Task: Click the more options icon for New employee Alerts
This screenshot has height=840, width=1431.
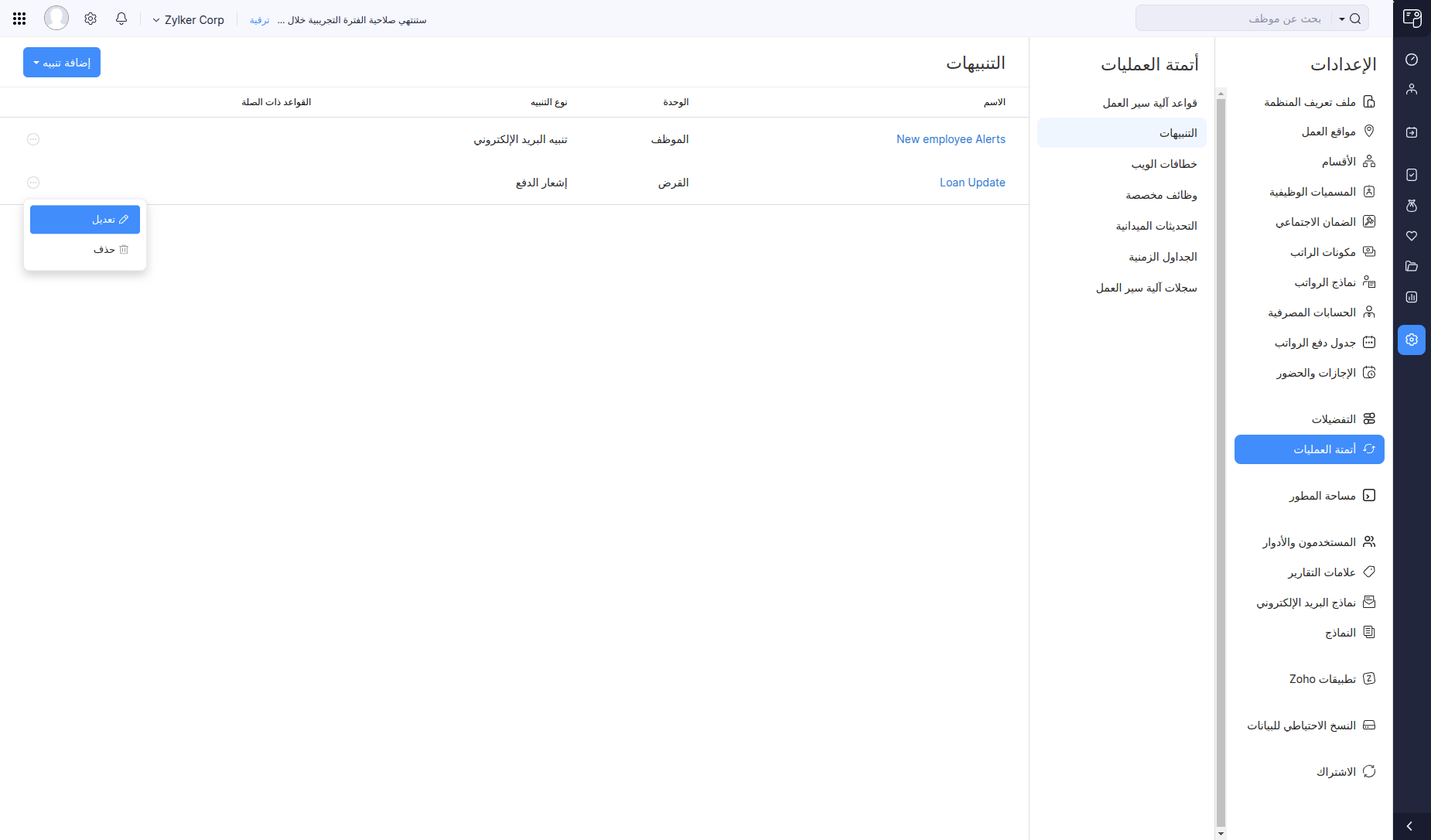Action: pyautogui.click(x=33, y=139)
